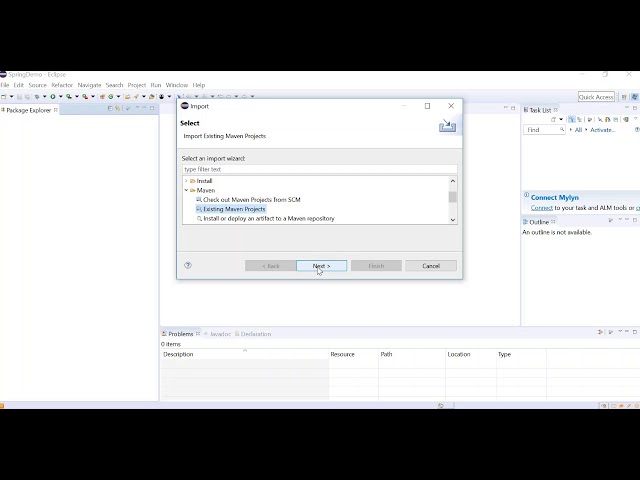640x480 pixels.
Task: Open the New wizard dropdown arrow
Action: pyautogui.click(x=11, y=97)
